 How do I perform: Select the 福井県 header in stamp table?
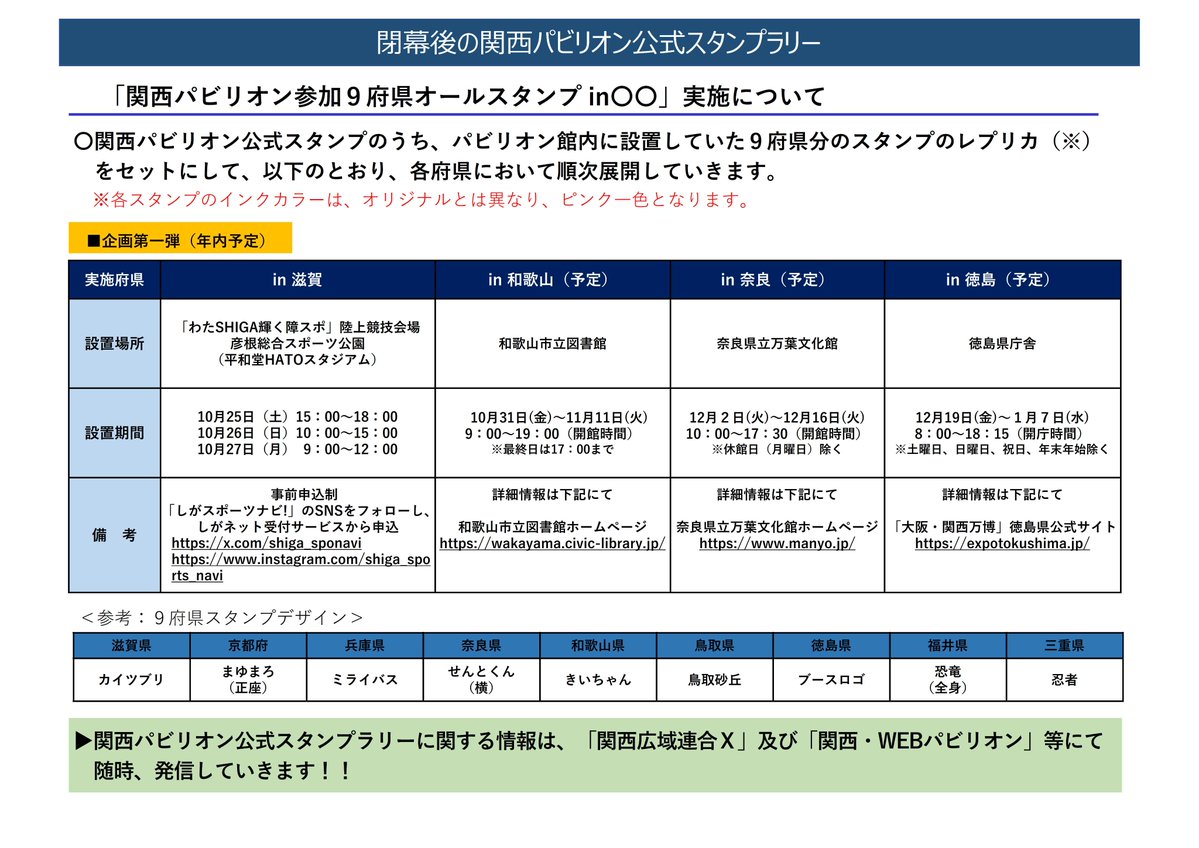point(948,645)
